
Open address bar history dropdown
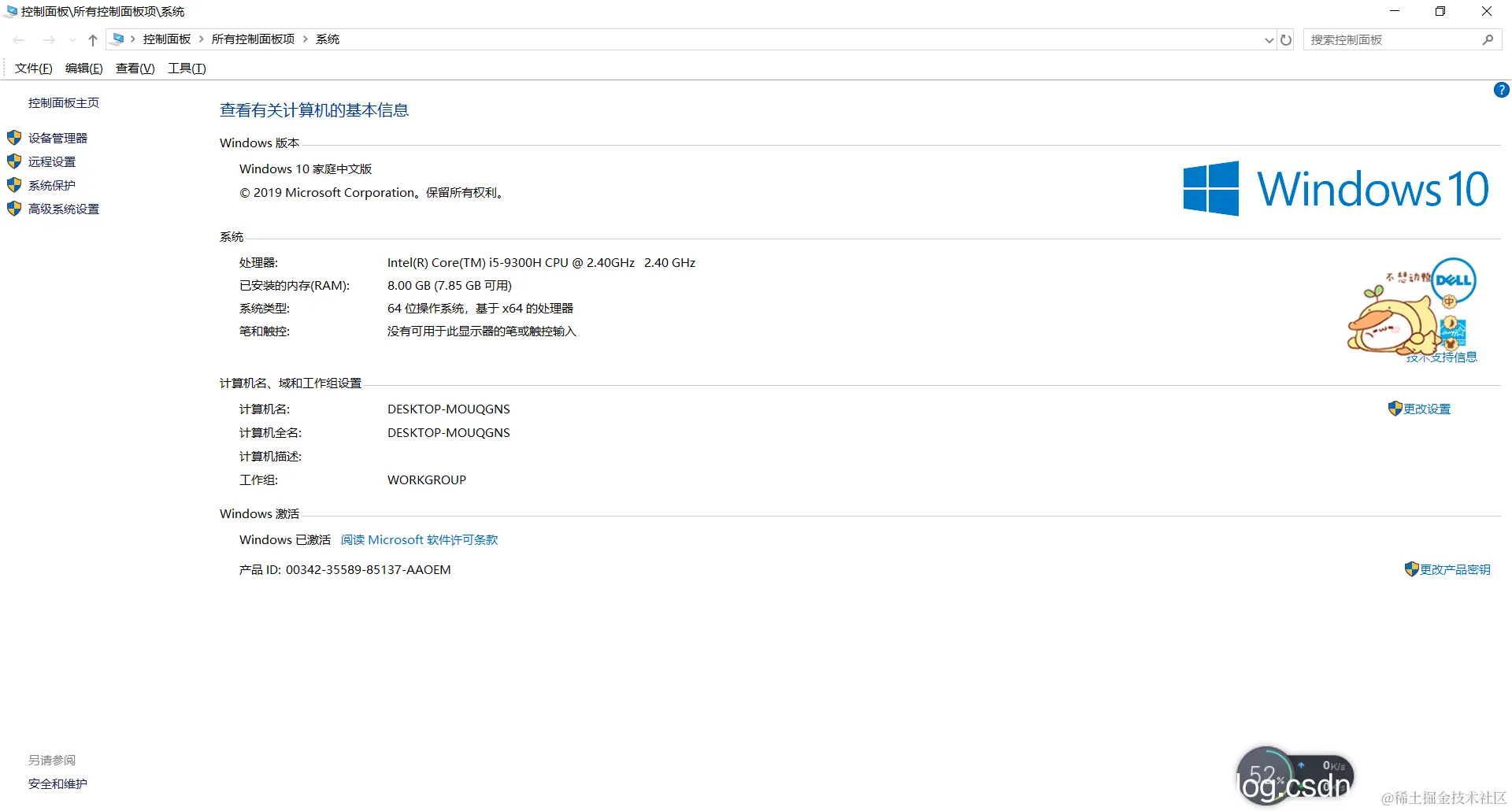(x=1269, y=40)
